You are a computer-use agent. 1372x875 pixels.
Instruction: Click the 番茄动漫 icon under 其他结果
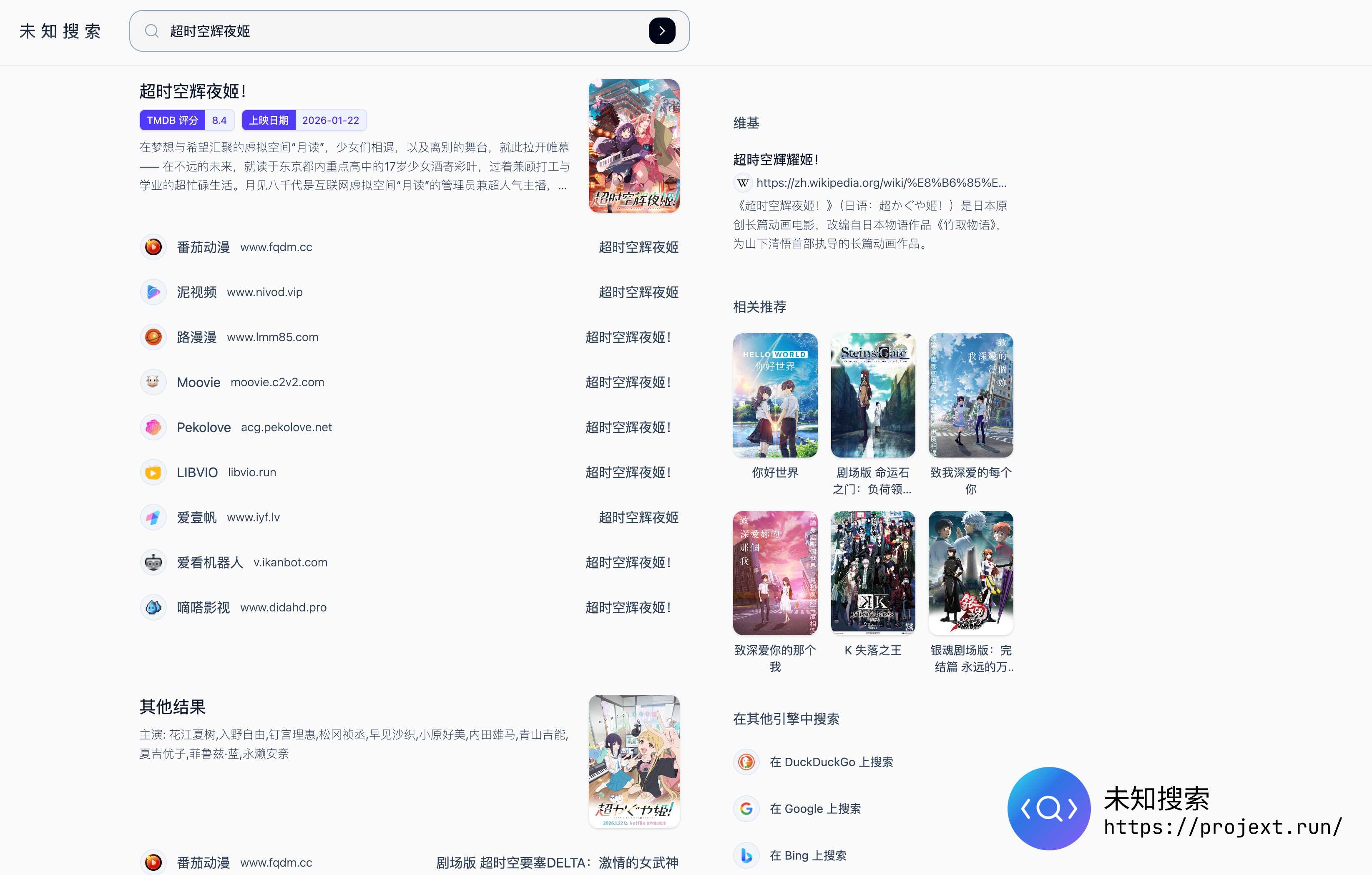pyautogui.click(x=153, y=862)
